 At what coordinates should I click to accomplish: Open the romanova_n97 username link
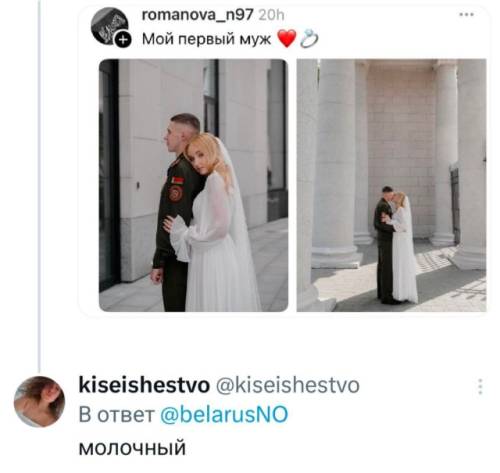197,15
